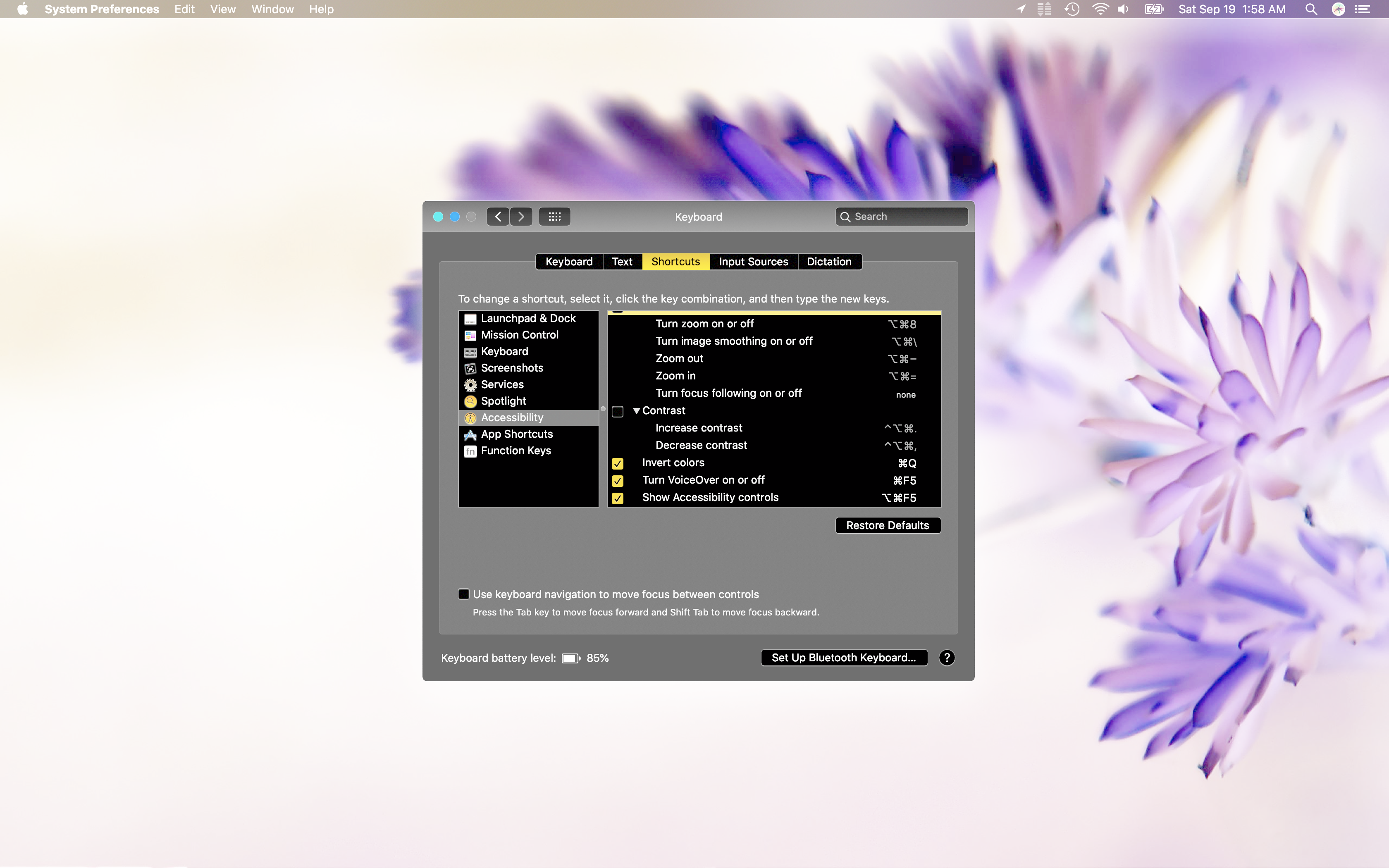This screenshot has height=868, width=1389.
Task: Click the split divider handle between lists
Action: [603, 409]
